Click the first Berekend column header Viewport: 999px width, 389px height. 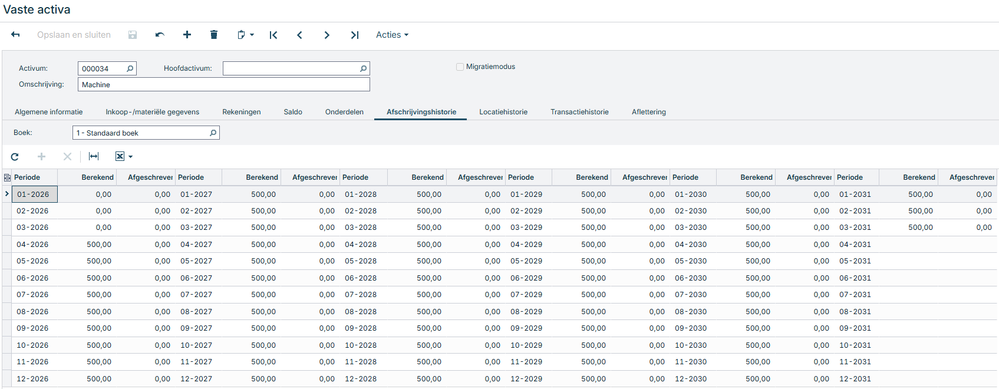(86, 178)
